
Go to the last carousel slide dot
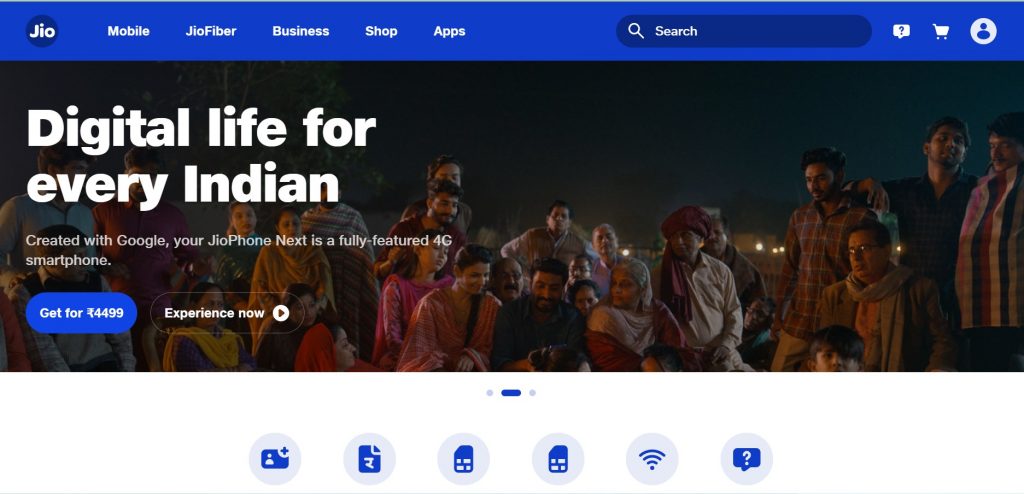click(532, 393)
